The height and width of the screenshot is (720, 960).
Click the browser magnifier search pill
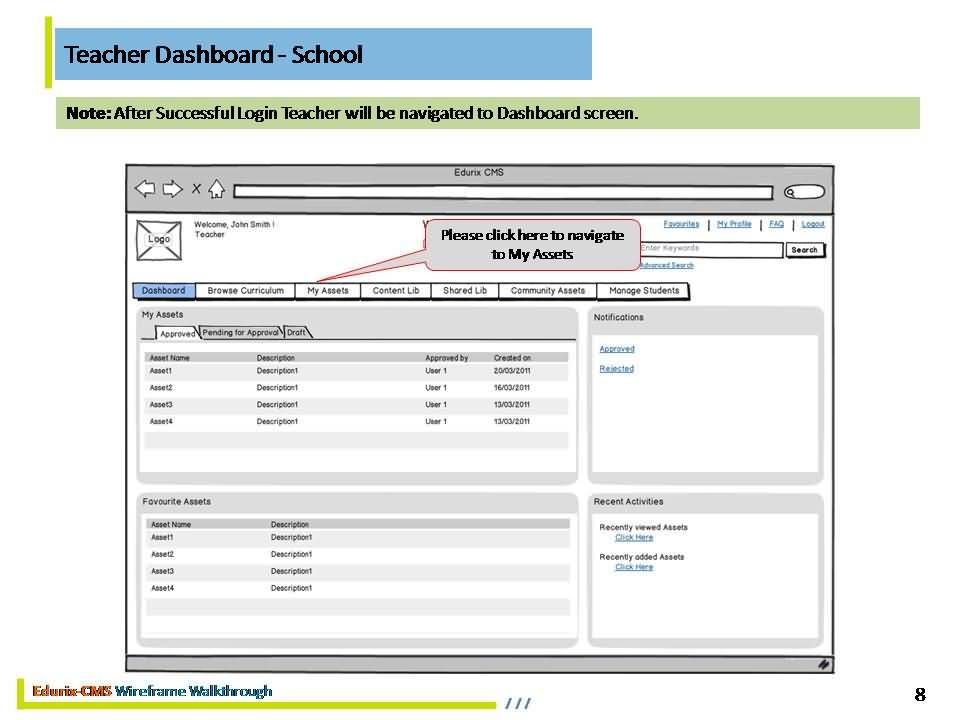point(804,192)
